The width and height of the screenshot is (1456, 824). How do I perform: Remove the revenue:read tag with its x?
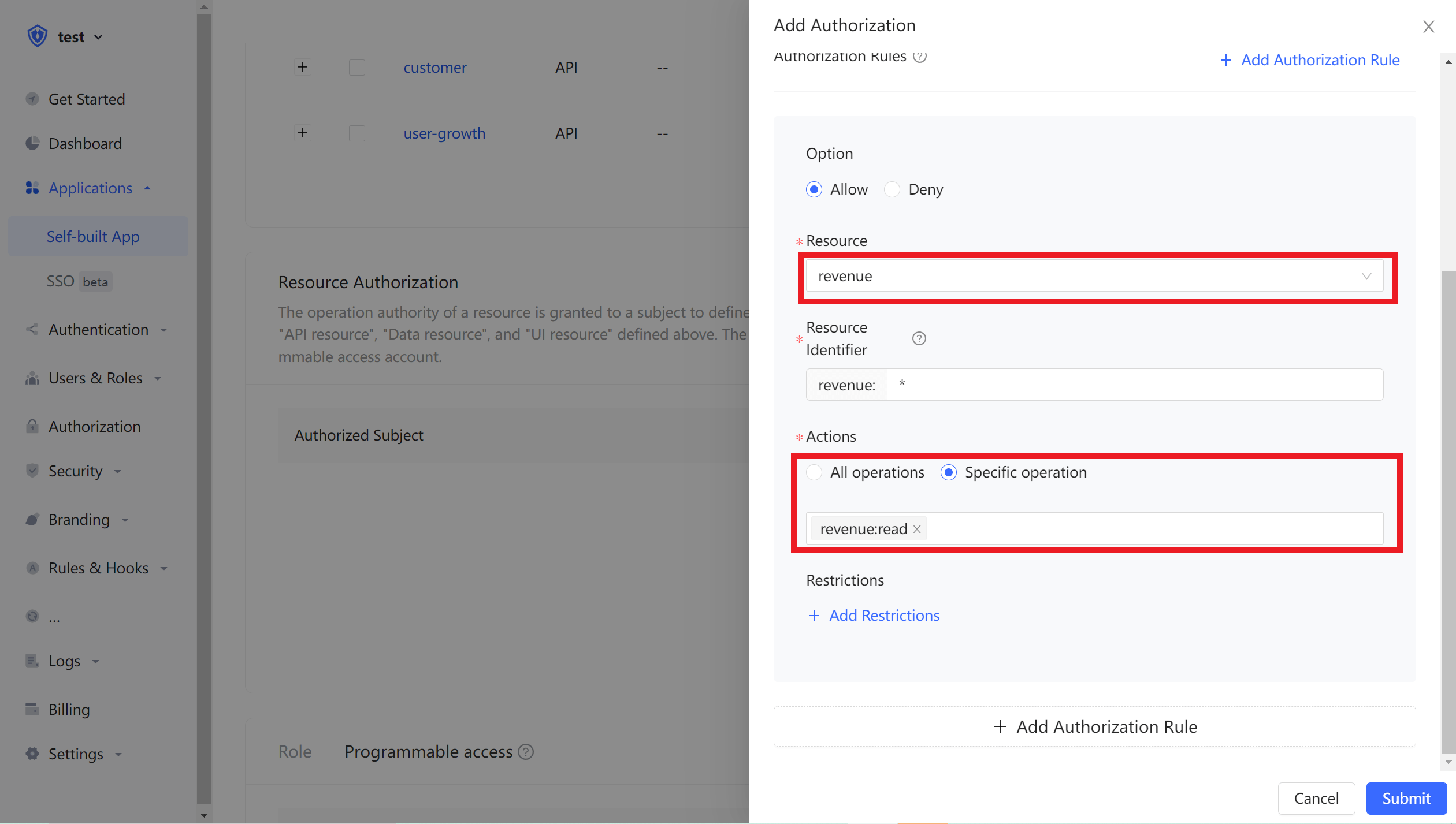[x=917, y=529]
